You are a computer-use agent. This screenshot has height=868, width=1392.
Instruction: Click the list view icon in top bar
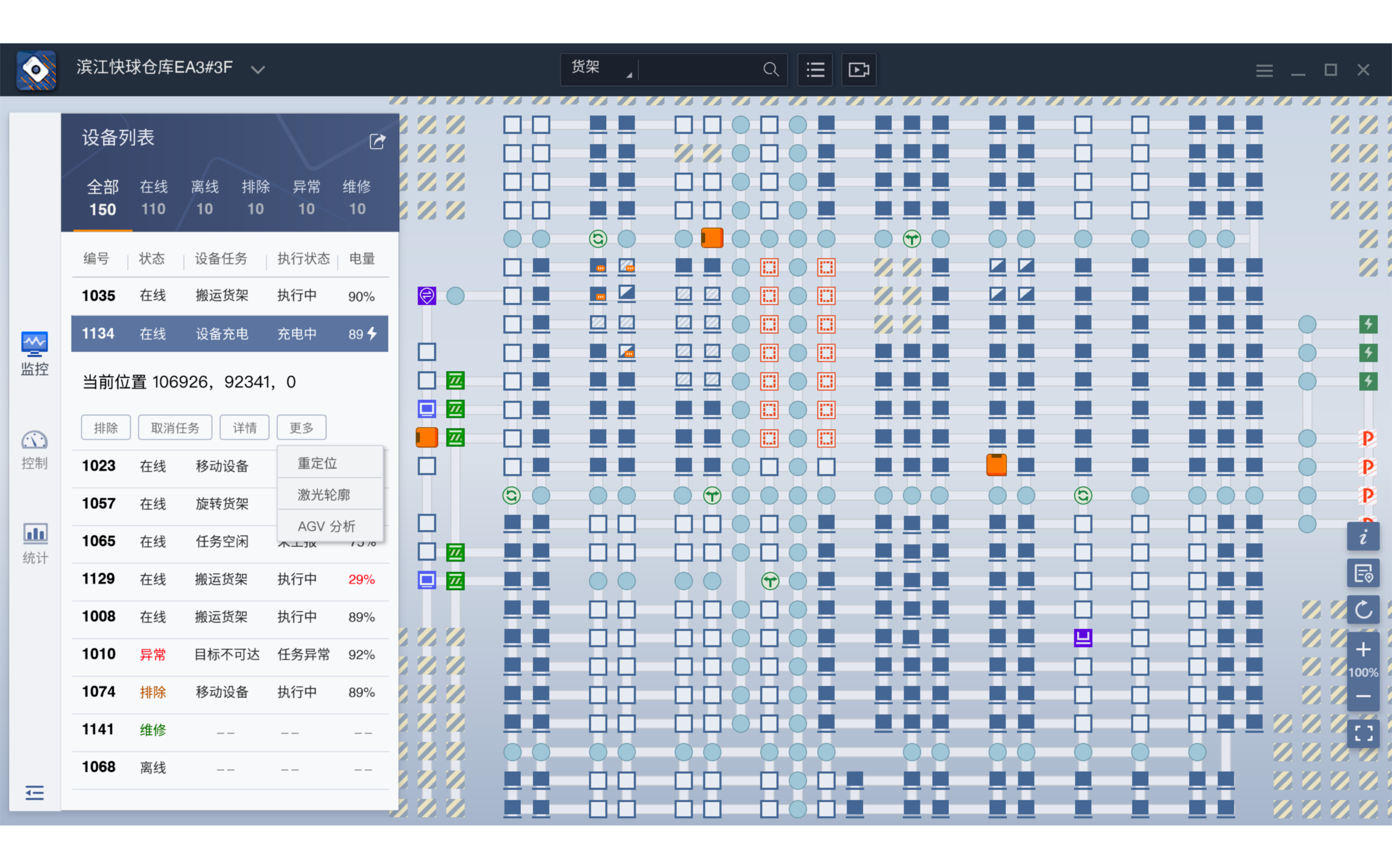815,70
